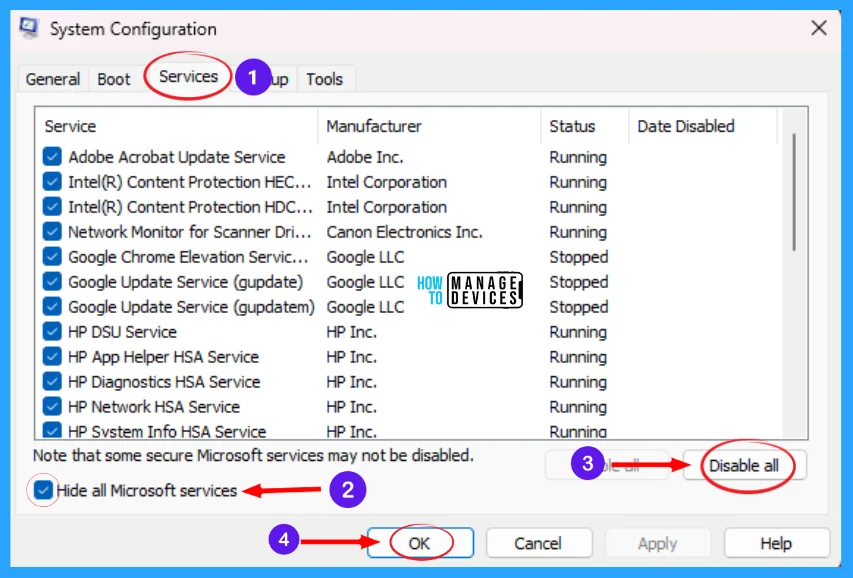This screenshot has width=853, height=578.
Task: Sort by Date Disabled column header
Action: point(703,126)
